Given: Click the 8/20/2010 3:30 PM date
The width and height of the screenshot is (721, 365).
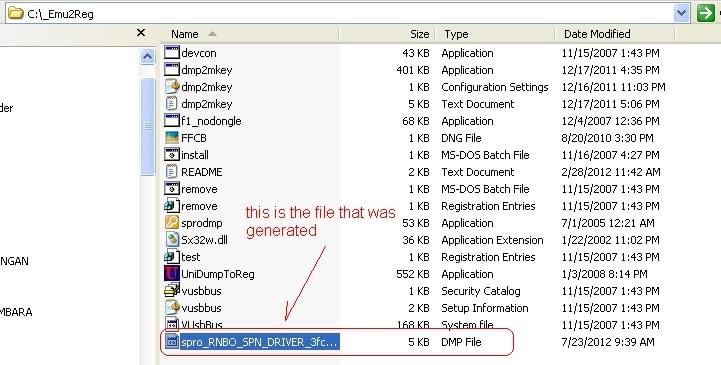Looking at the screenshot, I should pos(607,138).
